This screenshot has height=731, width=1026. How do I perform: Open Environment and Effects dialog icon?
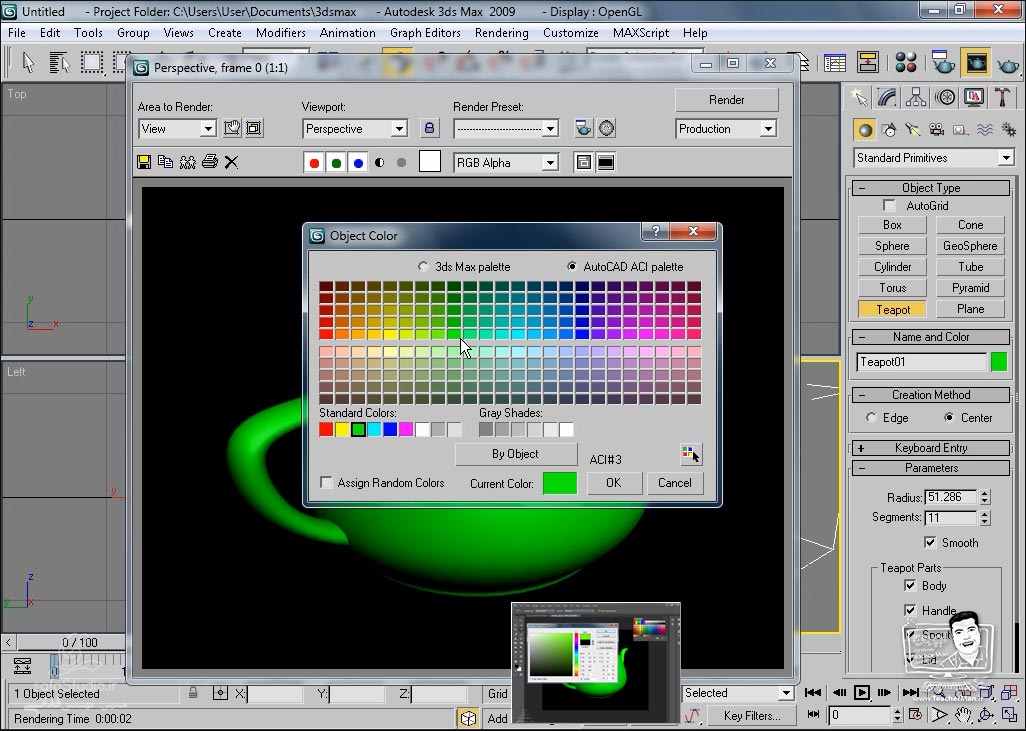click(607, 128)
